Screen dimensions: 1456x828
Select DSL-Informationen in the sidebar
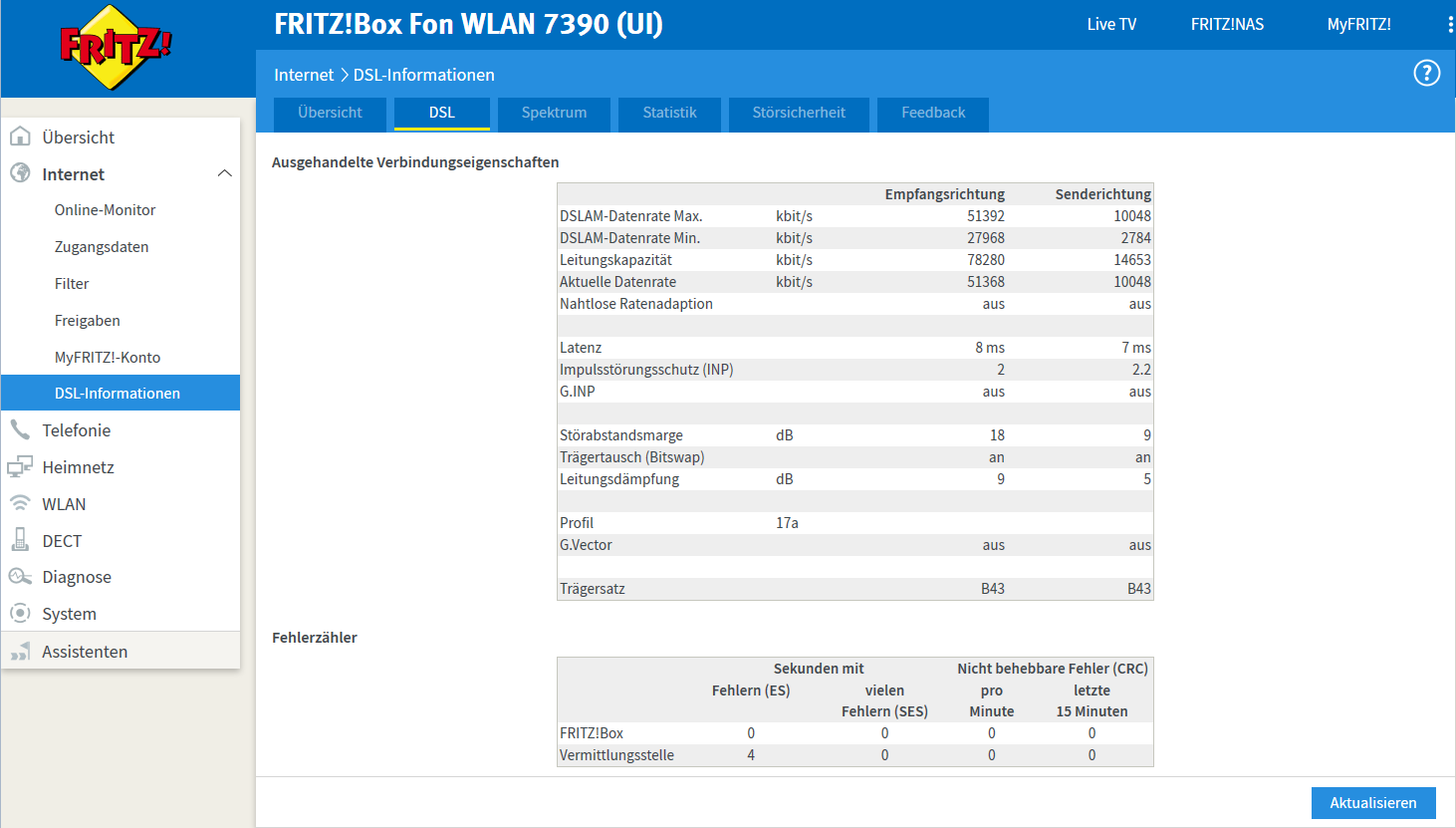(121, 393)
